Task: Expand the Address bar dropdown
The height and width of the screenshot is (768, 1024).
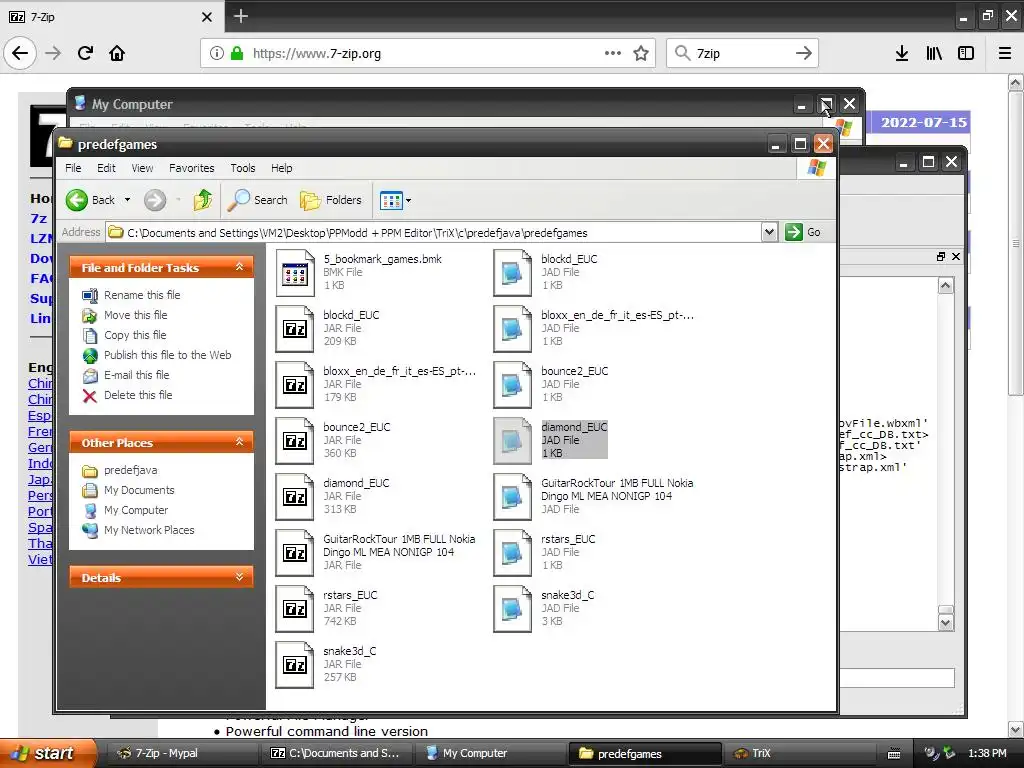Action: pyautogui.click(x=769, y=232)
